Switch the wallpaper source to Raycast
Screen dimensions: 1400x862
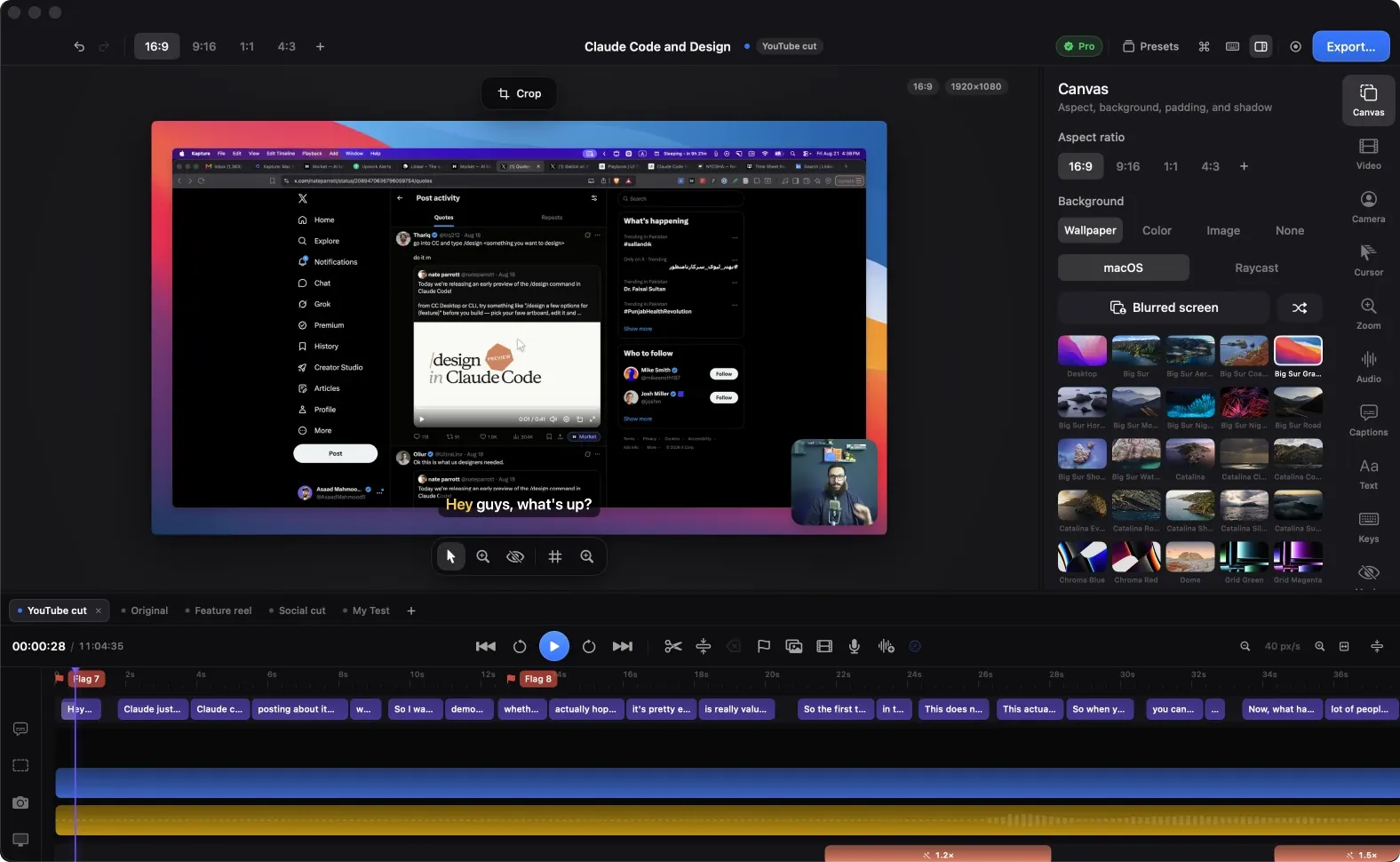coord(1256,267)
